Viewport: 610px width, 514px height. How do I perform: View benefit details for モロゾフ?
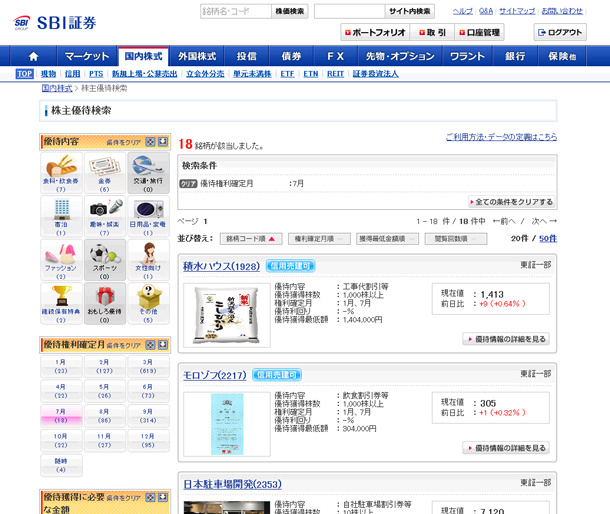click(506, 448)
